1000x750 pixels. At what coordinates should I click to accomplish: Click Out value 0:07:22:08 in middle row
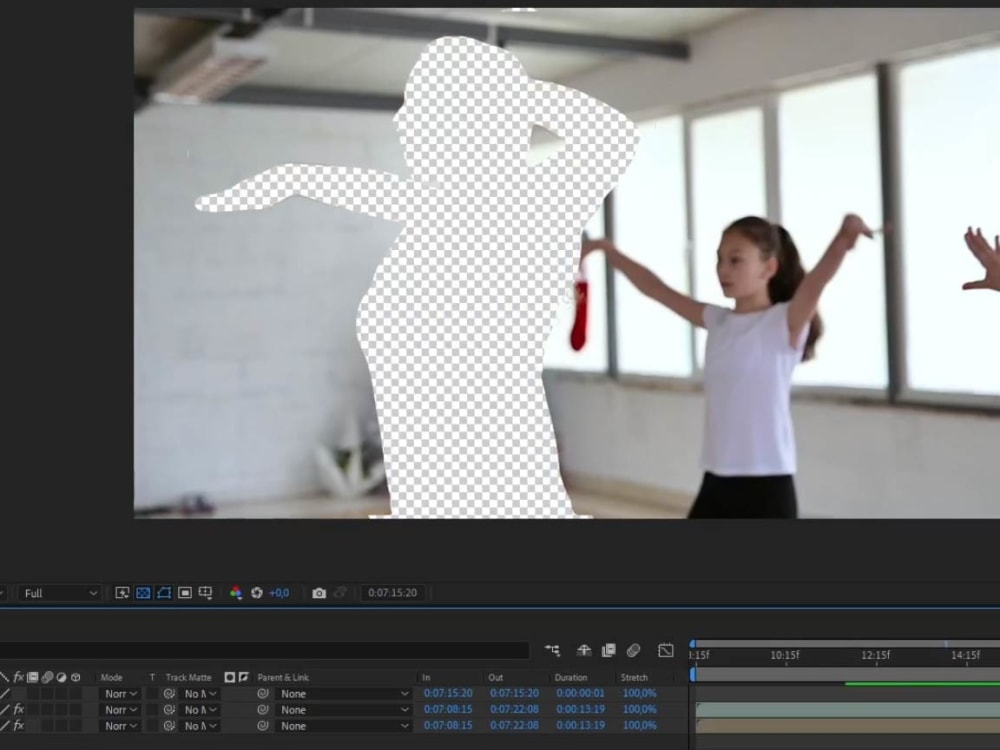[x=515, y=709]
